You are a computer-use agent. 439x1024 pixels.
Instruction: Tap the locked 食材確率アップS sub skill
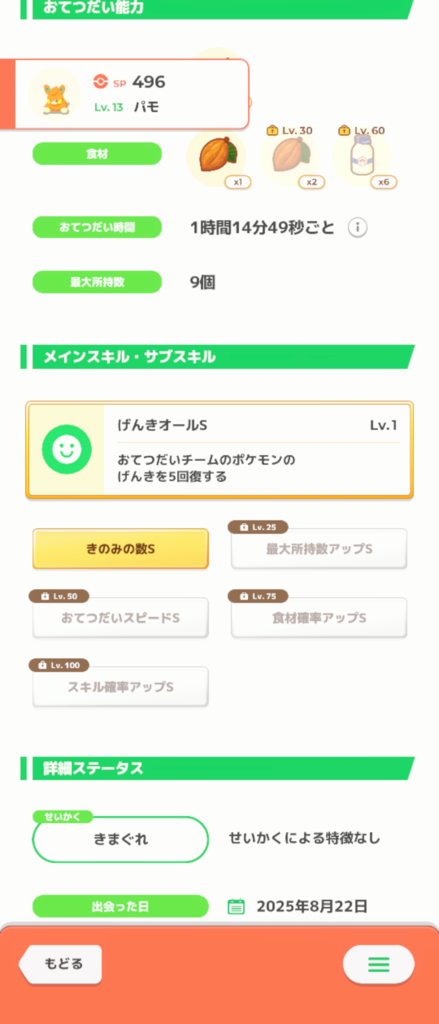[319, 617]
